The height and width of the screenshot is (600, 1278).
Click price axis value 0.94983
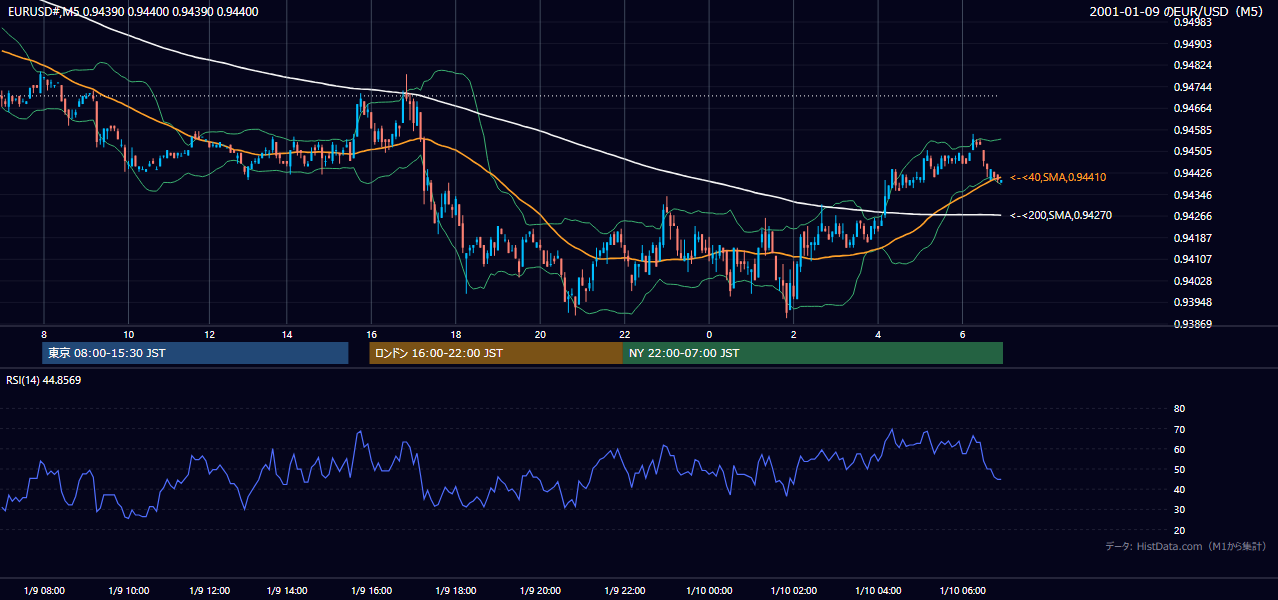click(1192, 22)
